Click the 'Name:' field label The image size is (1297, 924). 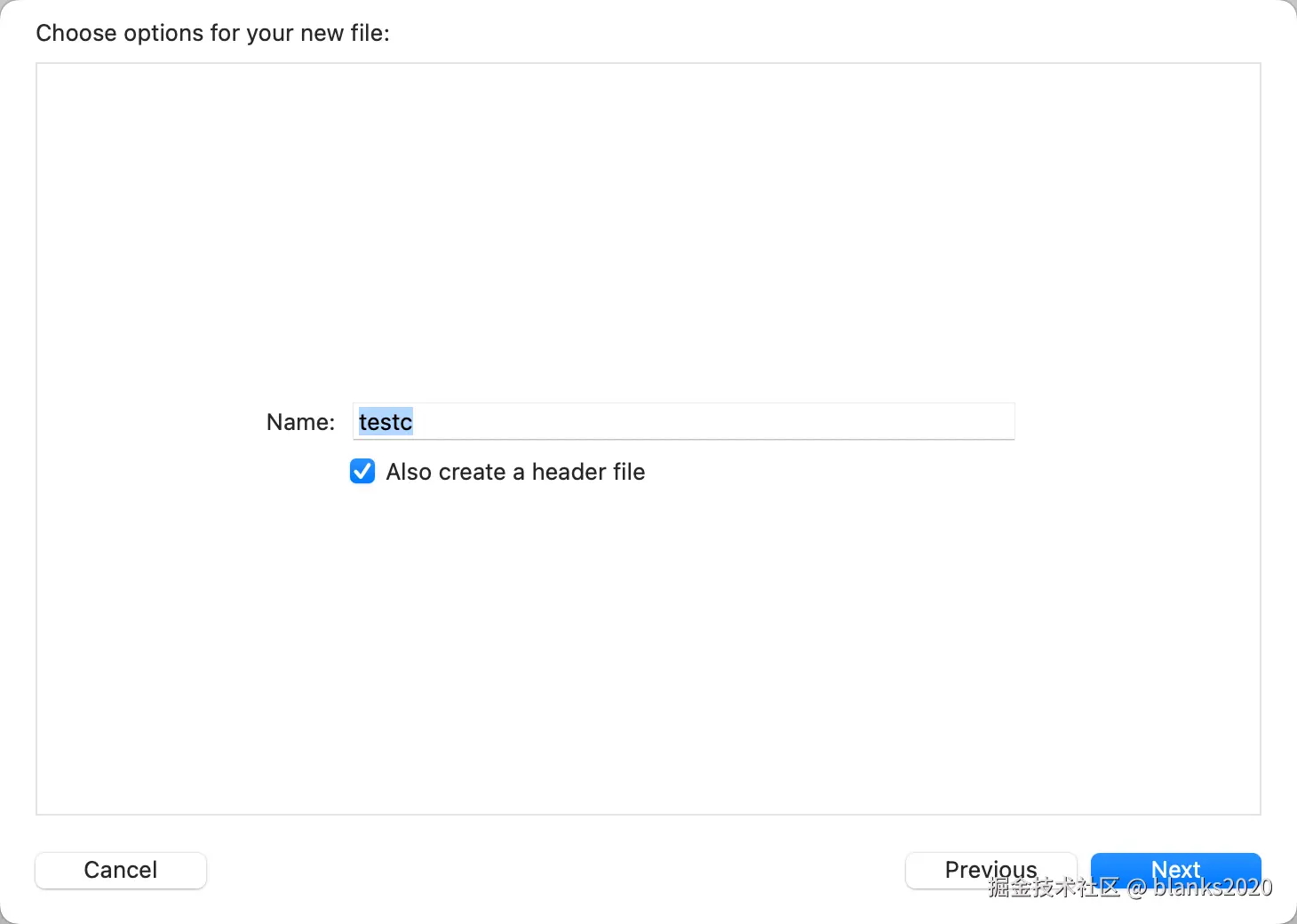point(300,422)
